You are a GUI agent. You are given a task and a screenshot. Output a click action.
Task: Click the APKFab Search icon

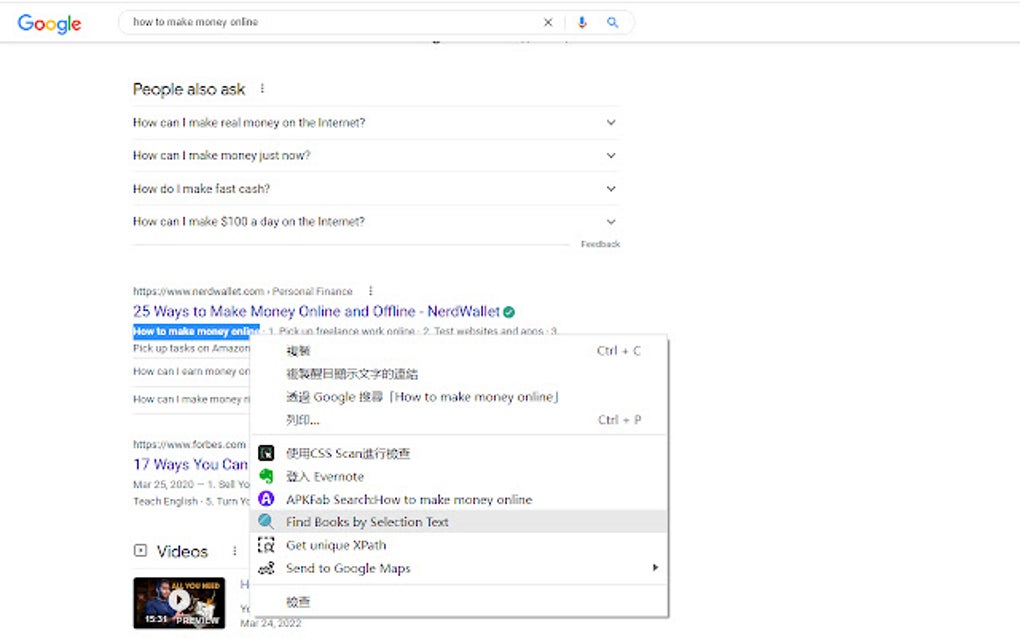(x=266, y=499)
